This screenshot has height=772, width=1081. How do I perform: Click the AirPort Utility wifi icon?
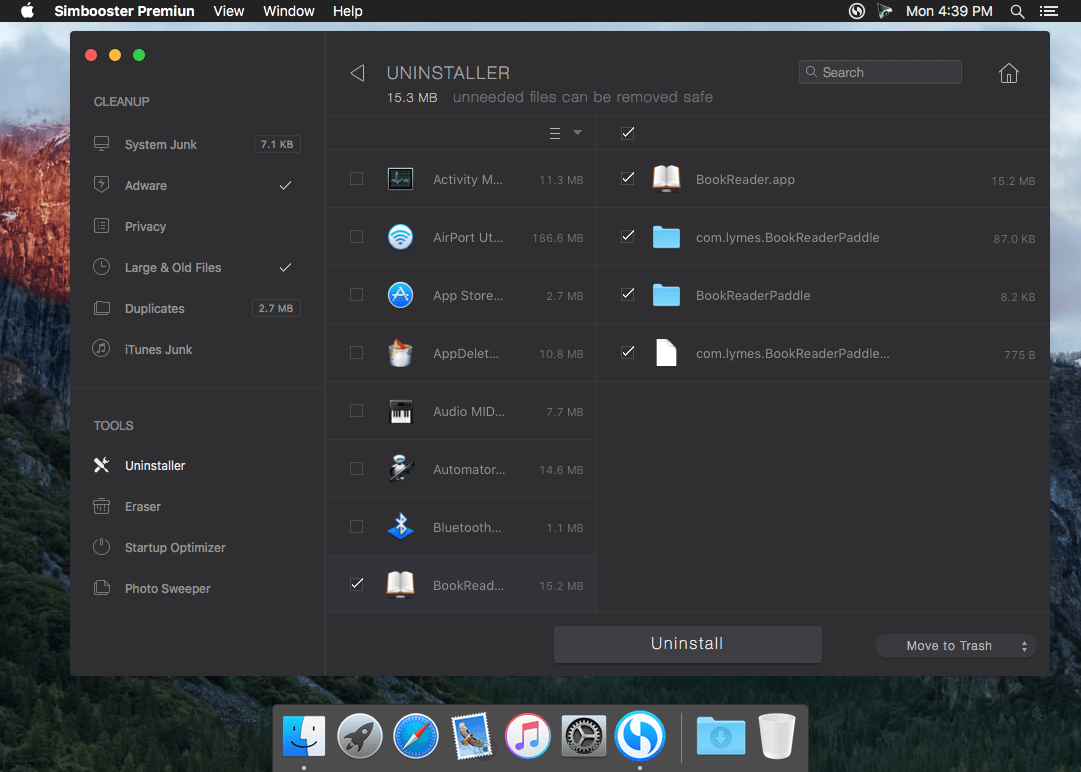[x=401, y=237]
